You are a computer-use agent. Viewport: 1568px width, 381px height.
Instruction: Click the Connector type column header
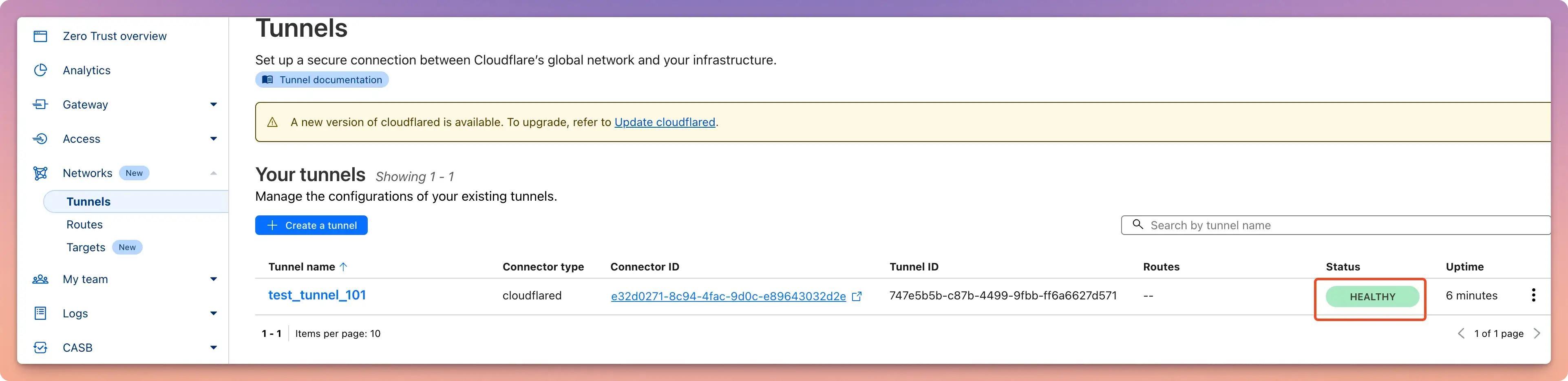pos(543,267)
